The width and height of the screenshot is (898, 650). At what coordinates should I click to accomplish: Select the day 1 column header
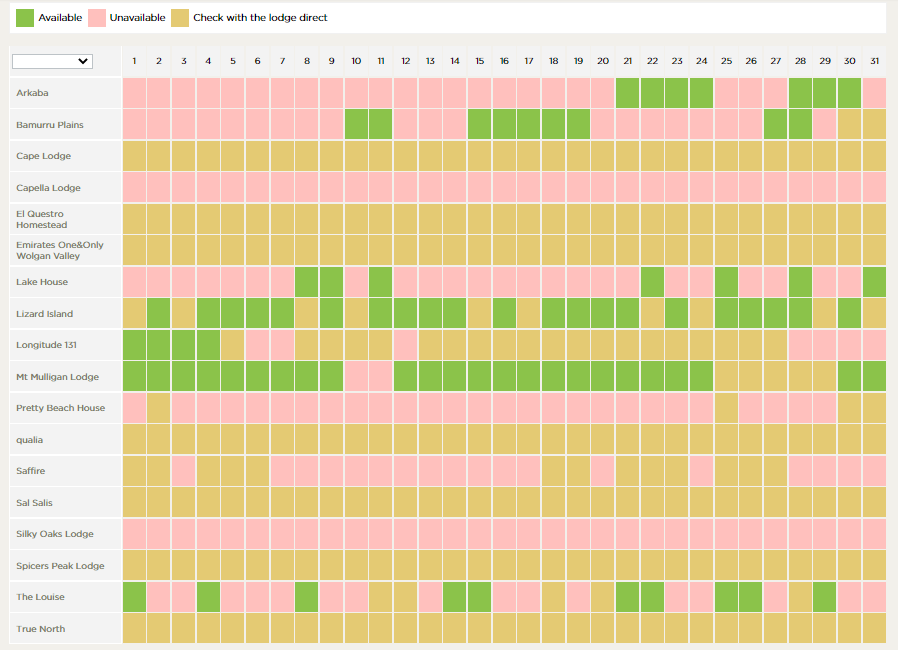tap(134, 61)
